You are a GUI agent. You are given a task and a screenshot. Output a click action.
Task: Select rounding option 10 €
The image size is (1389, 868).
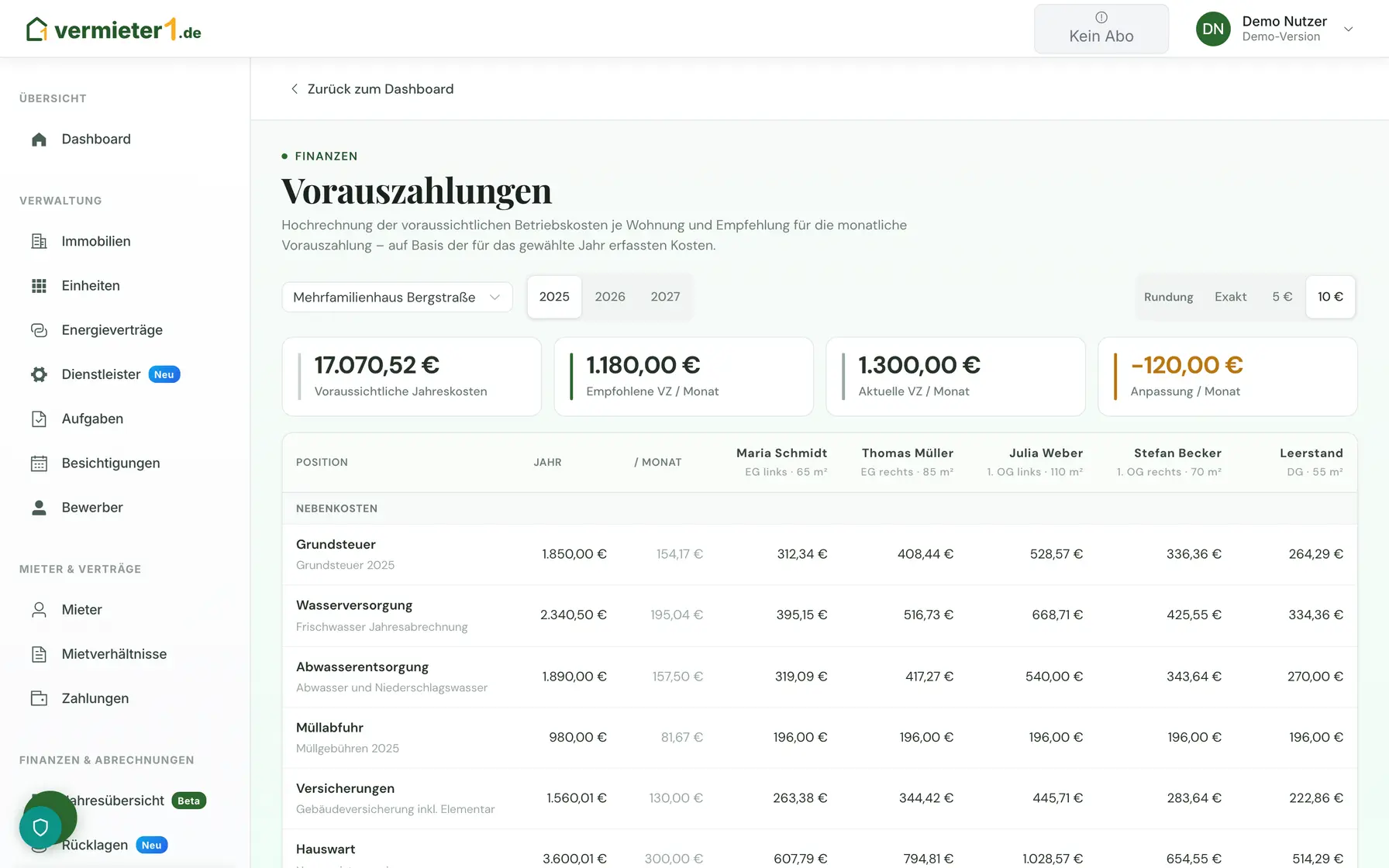pos(1330,297)
